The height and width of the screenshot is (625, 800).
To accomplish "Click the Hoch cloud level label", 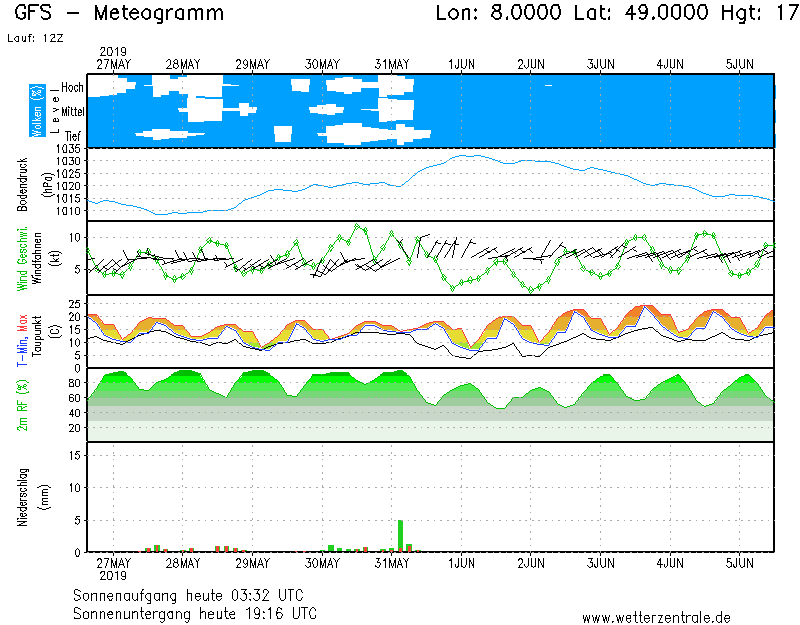I will 72,88.
